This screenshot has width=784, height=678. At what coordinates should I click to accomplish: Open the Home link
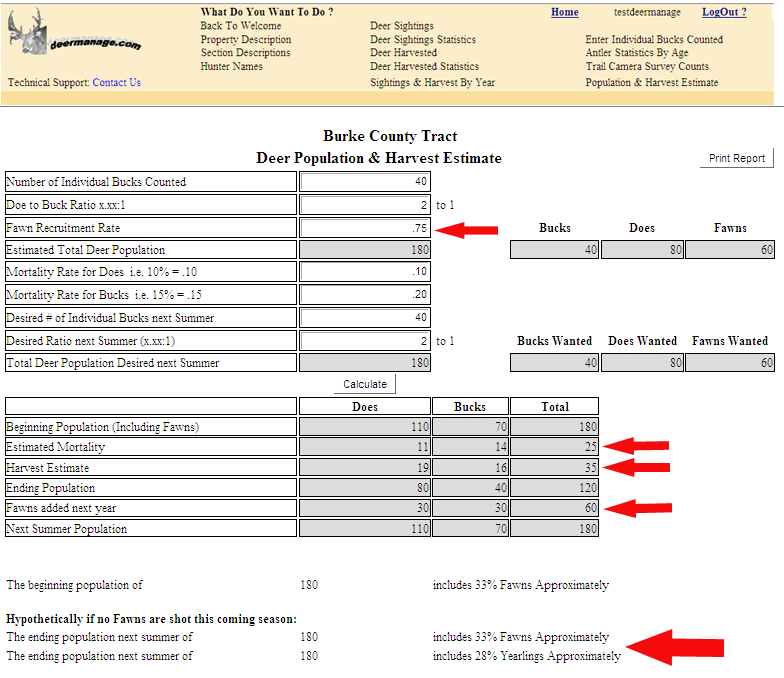coord(564,12)
